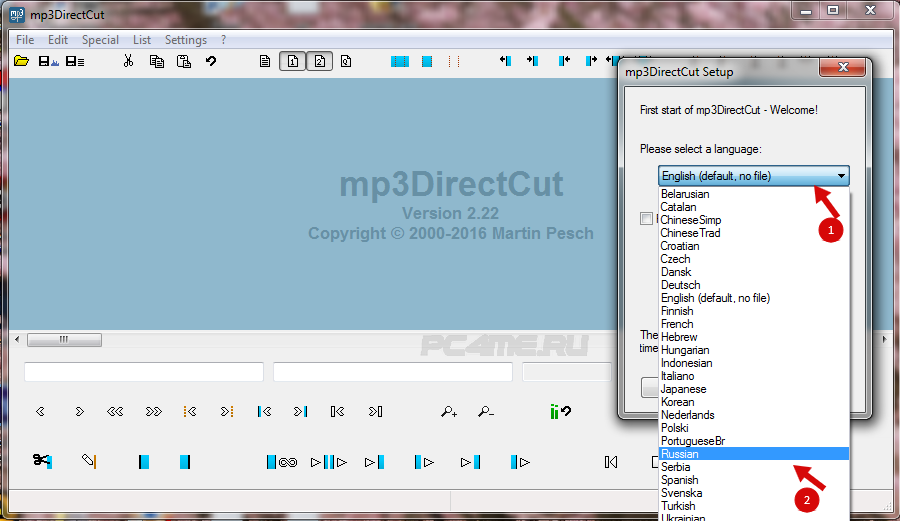The width and height of the screenshot is (900, 521).
Task: Open the List menu
Action: 142,40
